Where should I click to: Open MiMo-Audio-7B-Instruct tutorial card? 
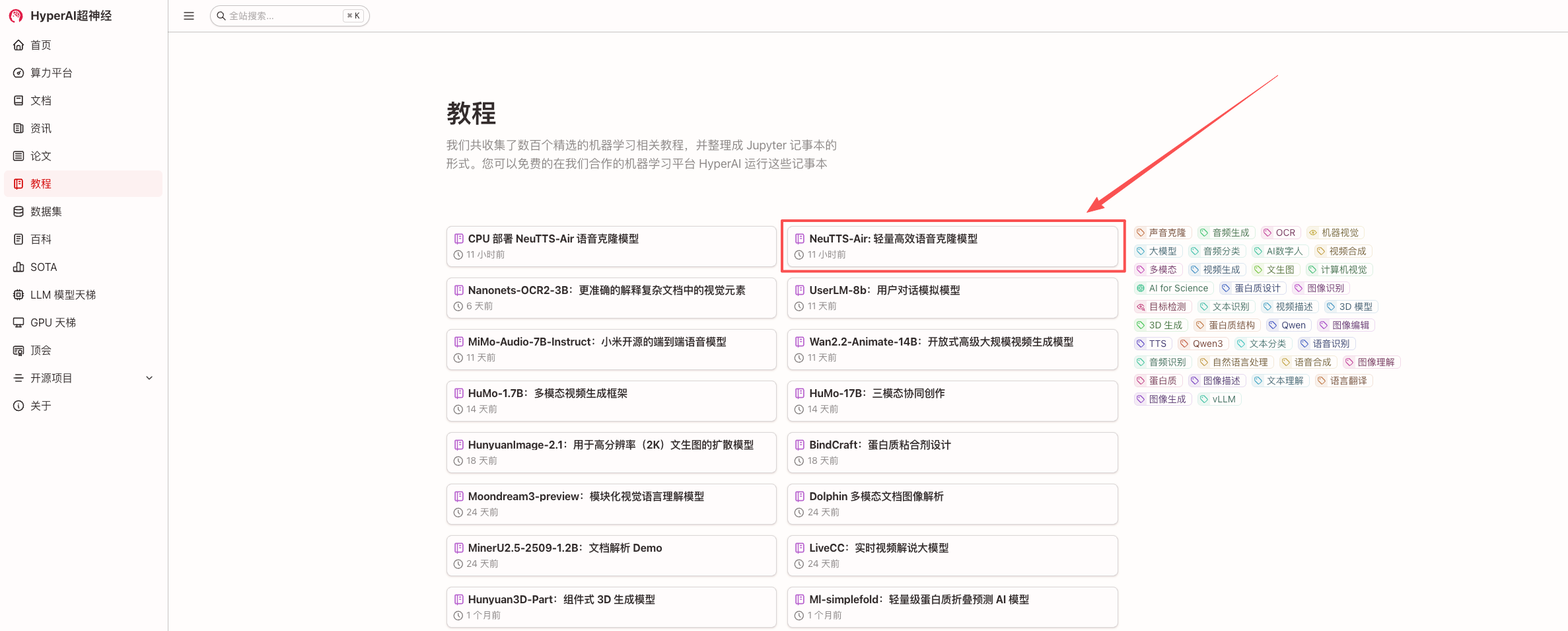tap(611, 350)
